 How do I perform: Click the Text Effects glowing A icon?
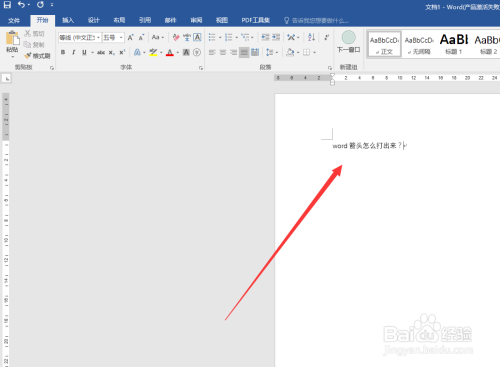(x=137, y=52)
